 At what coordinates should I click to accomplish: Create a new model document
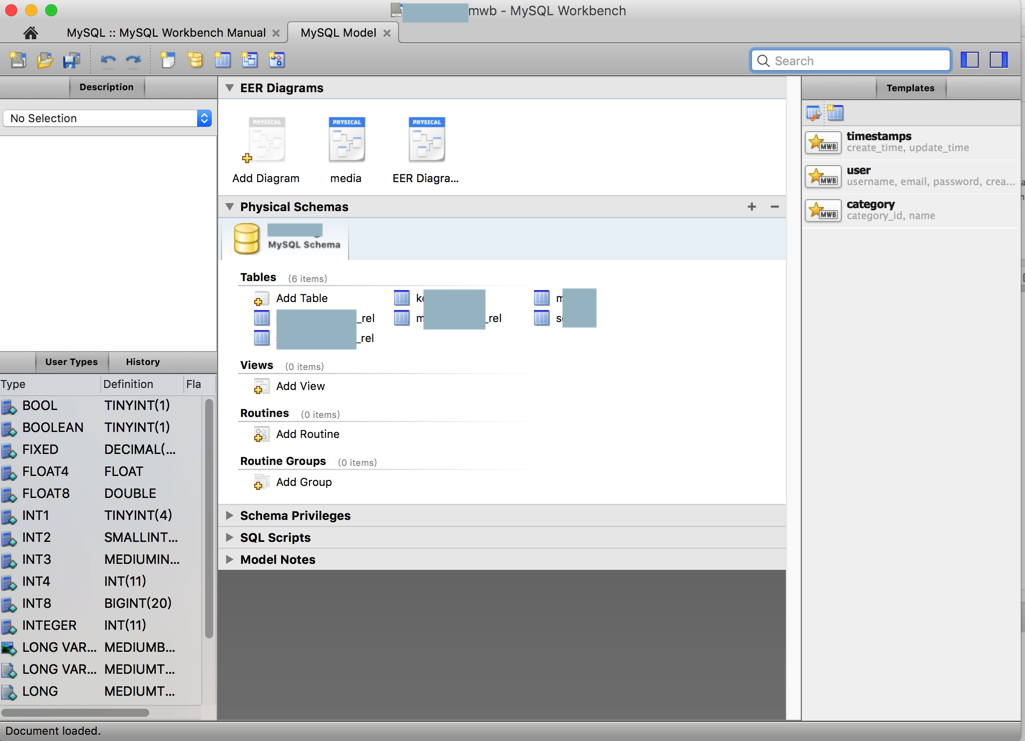click(x=18, y=60)
